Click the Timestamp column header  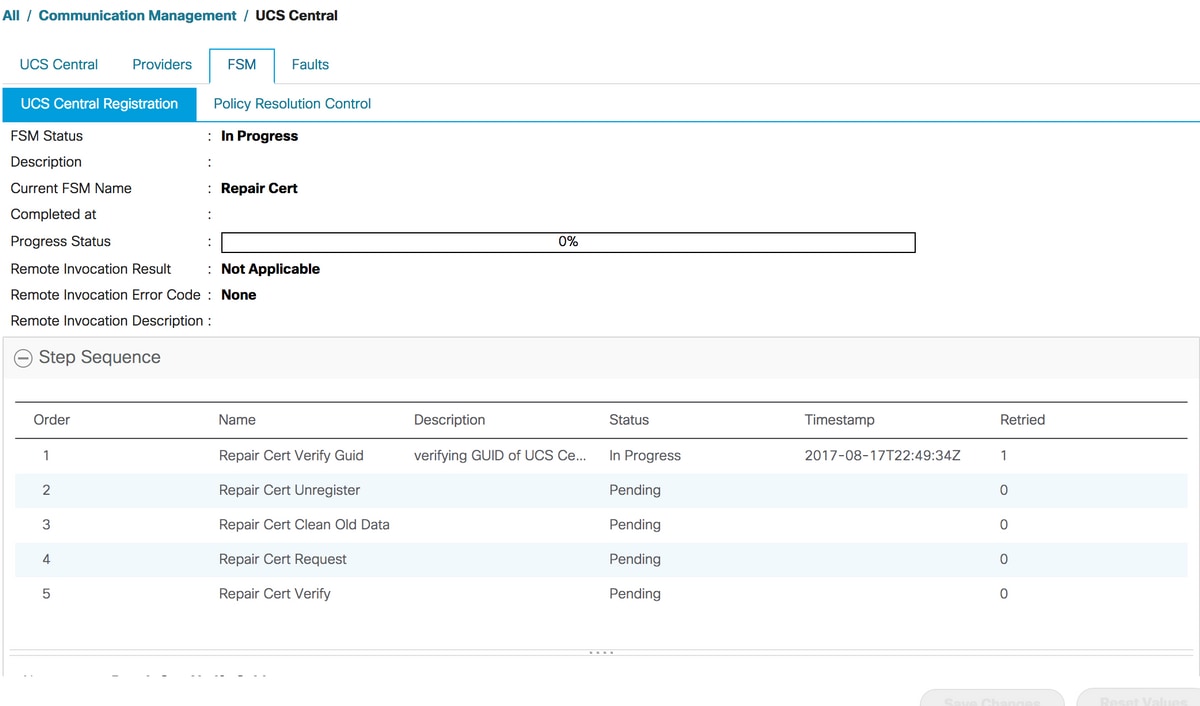tap(839, 420)
